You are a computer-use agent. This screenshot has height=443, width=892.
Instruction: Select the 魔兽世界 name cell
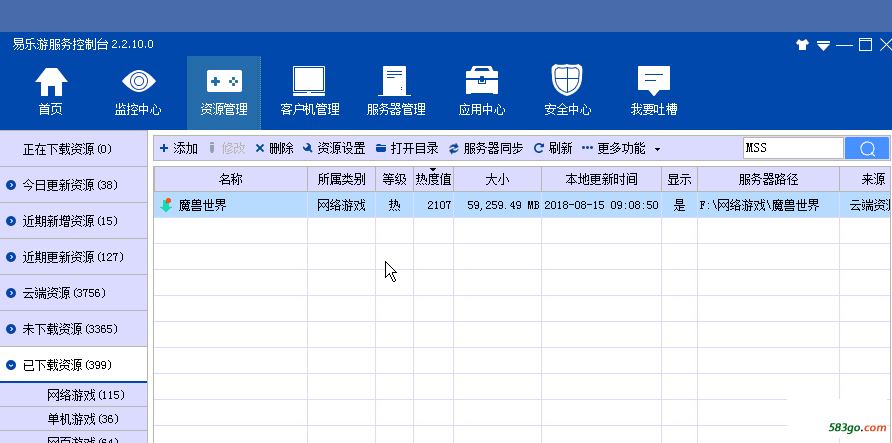(231, 205)
